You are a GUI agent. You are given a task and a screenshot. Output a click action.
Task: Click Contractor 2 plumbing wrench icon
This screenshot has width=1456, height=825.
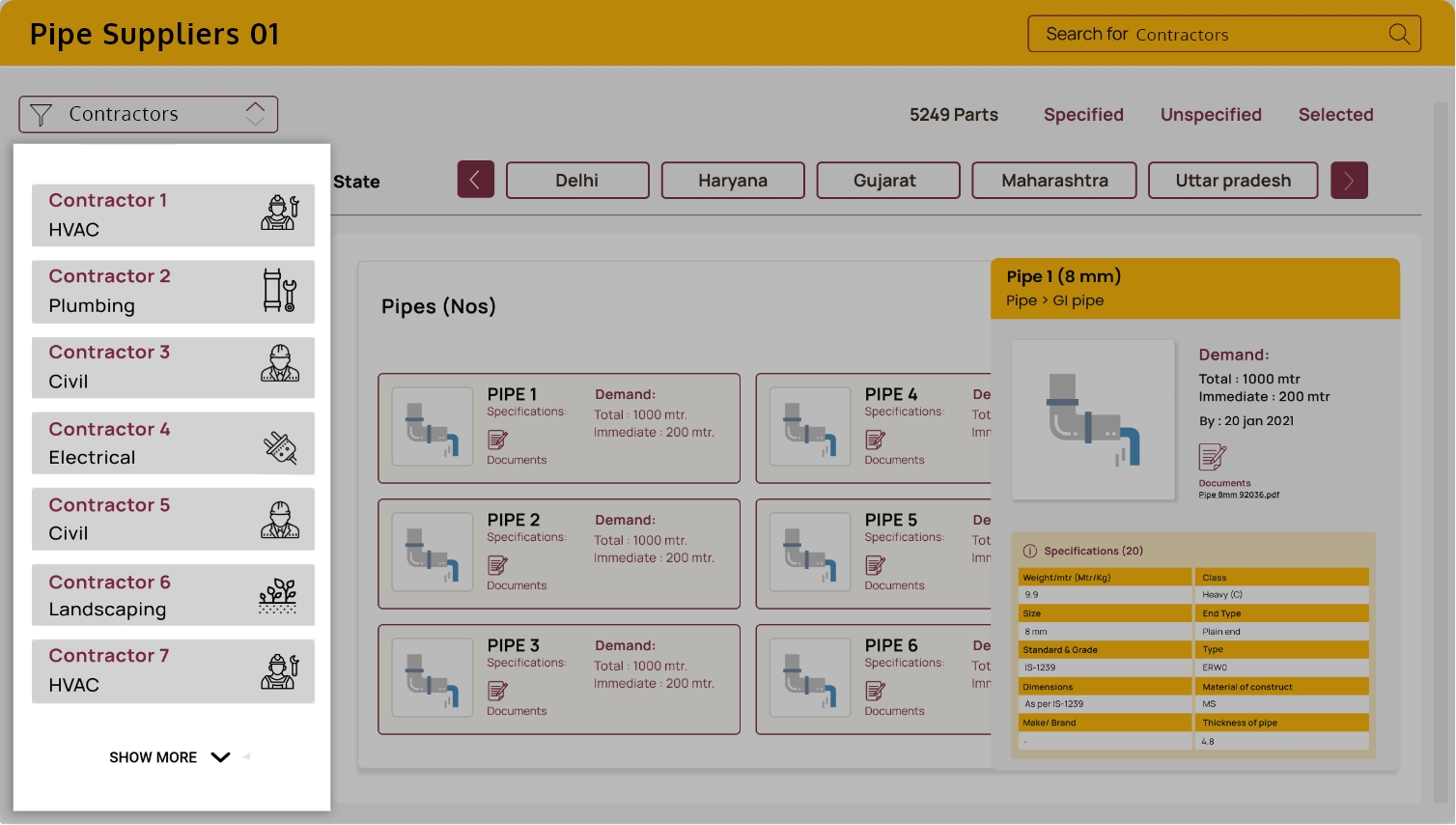click(280, 290)
